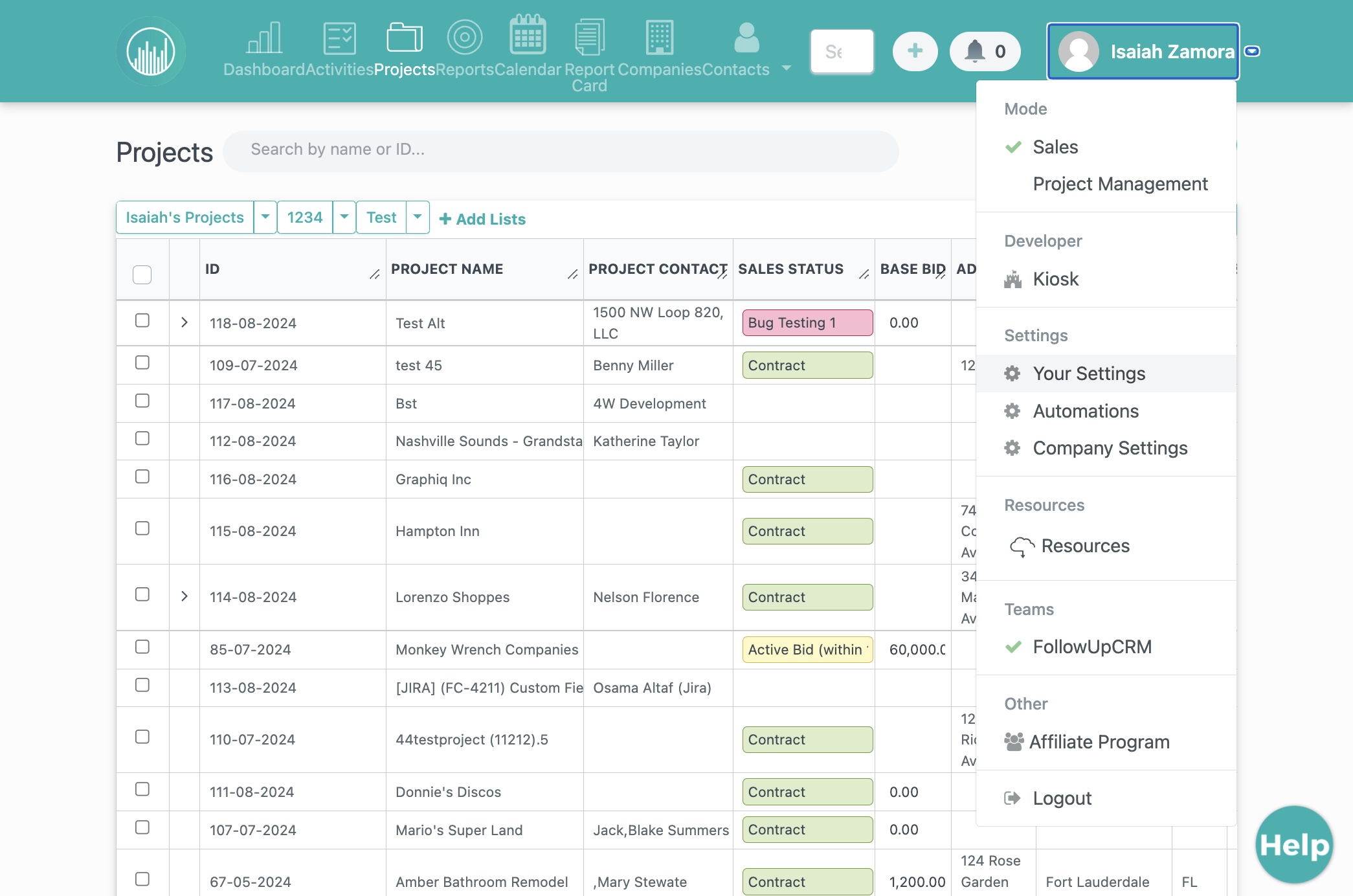Click Logout

(x=1106, y=798)
